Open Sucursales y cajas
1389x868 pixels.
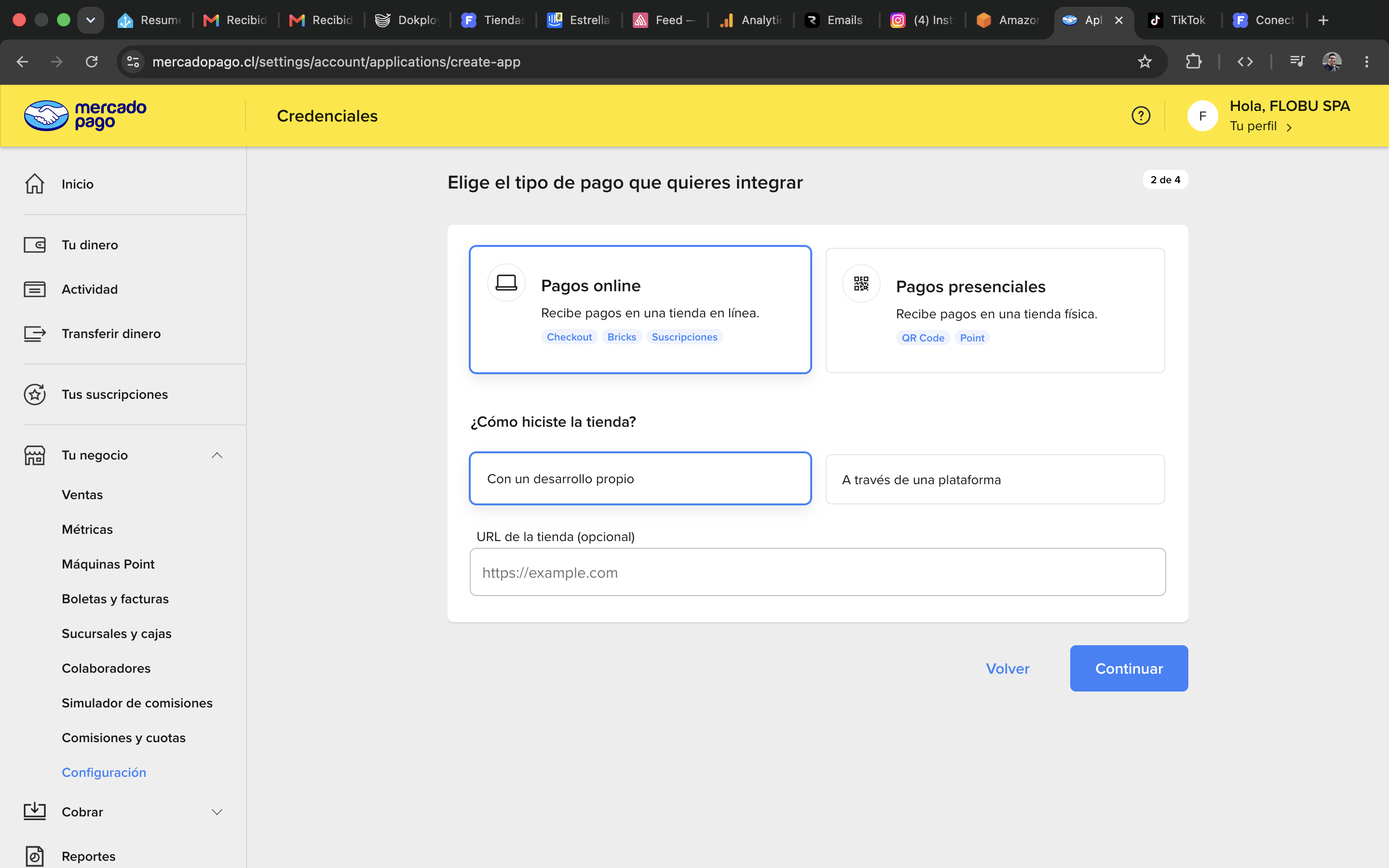click(117, 634)
